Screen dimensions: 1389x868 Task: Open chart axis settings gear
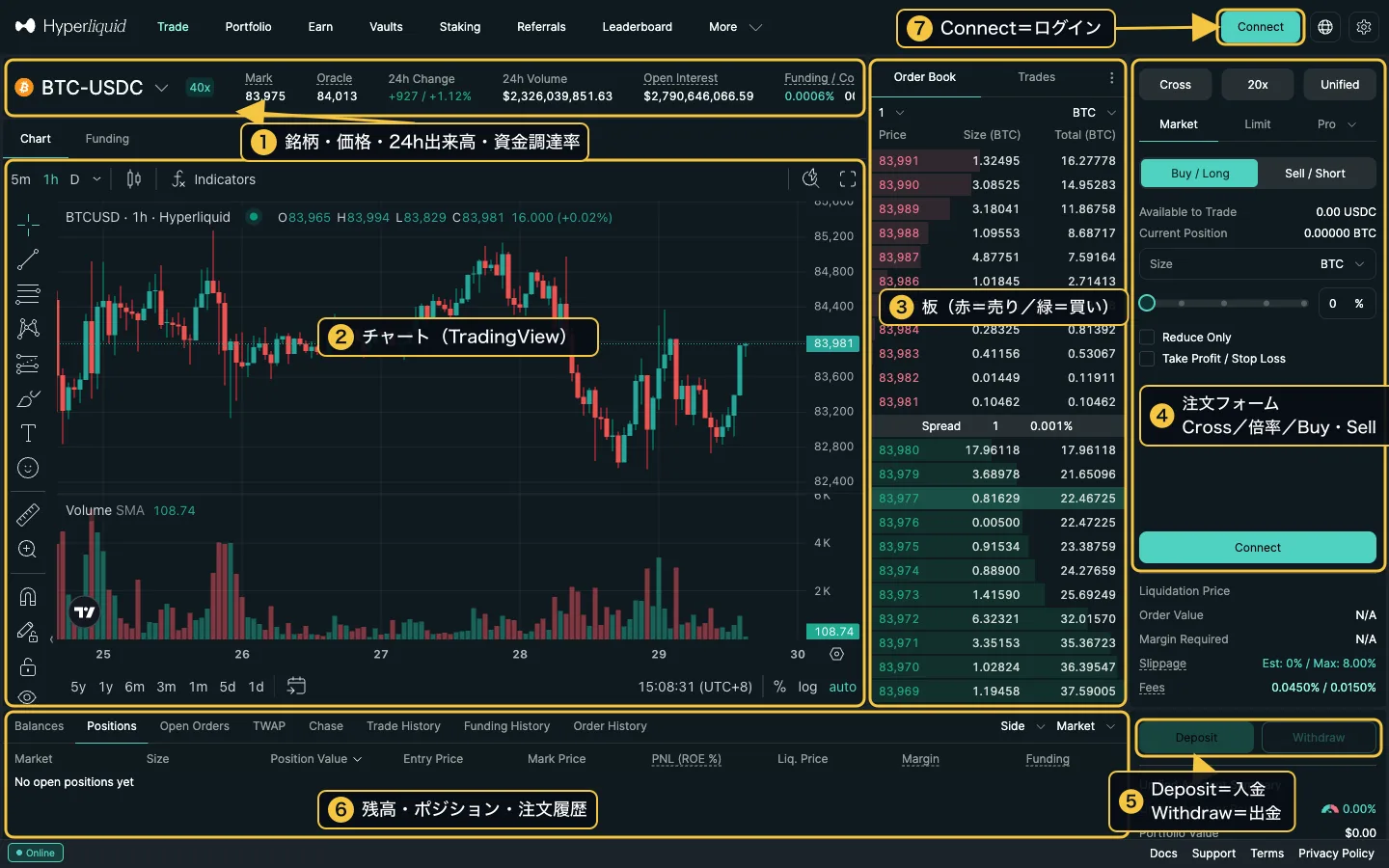(x=836, y=654)
